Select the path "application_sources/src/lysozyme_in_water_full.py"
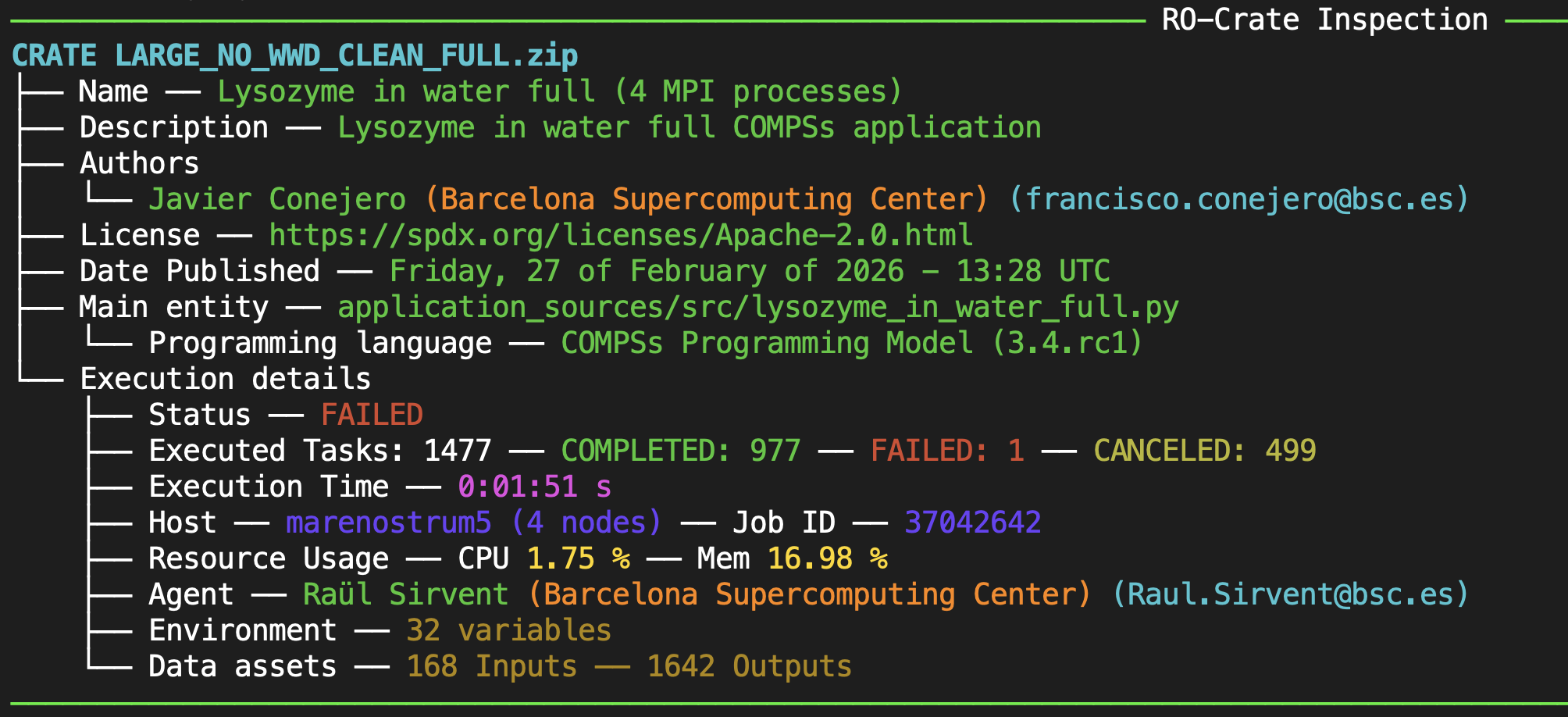This screenshot has width=1568, height=717. [758, 307]
